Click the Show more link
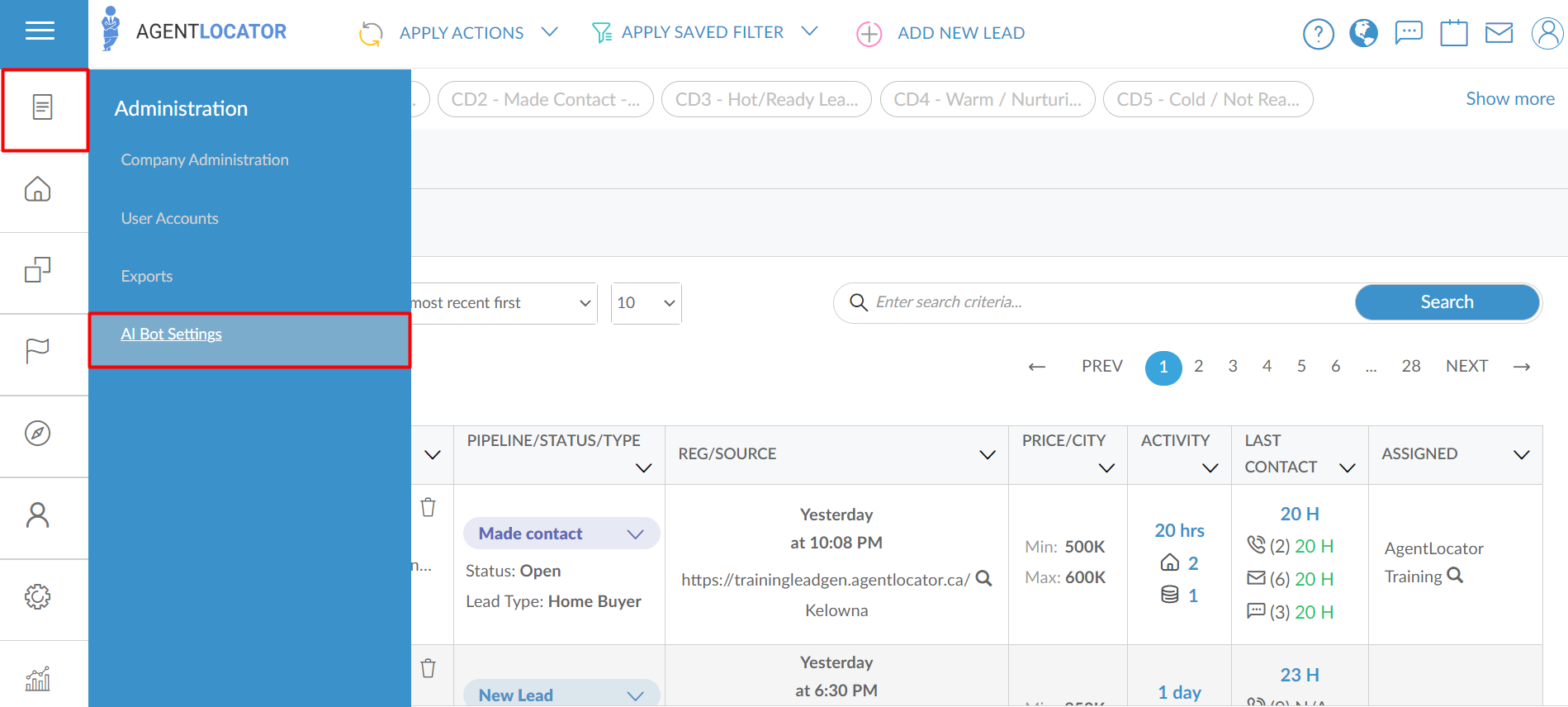The image size is (1568, 707). (1510, 99)
